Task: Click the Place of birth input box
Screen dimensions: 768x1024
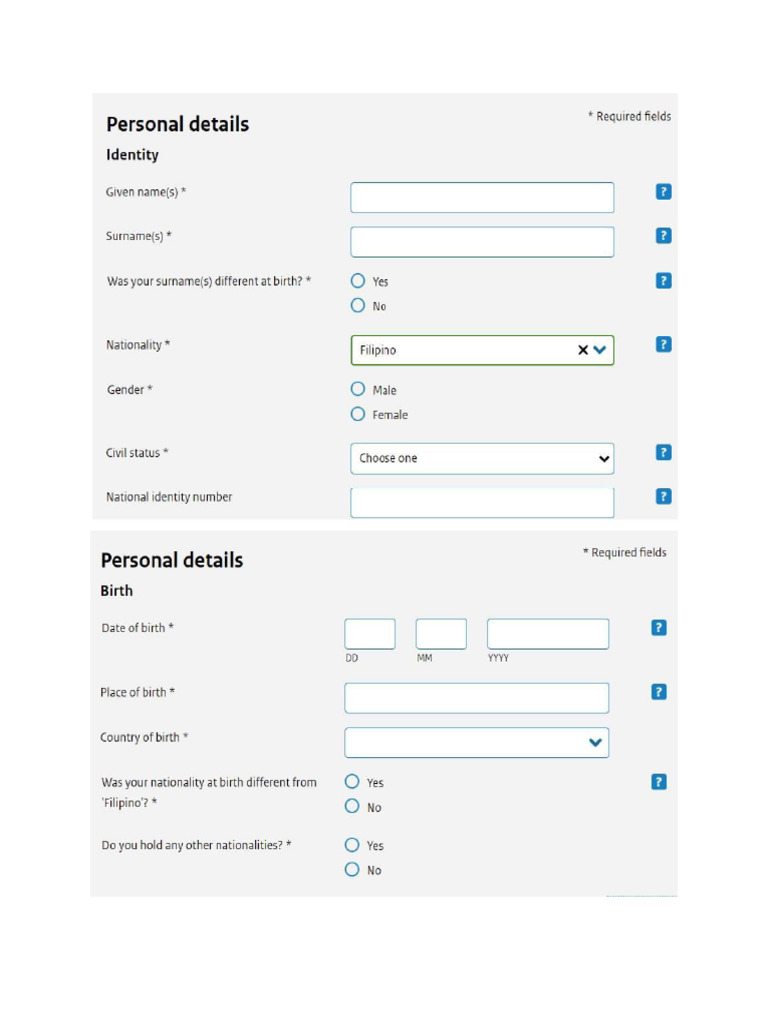Action: pyautogui.click(x=476, y=698)
